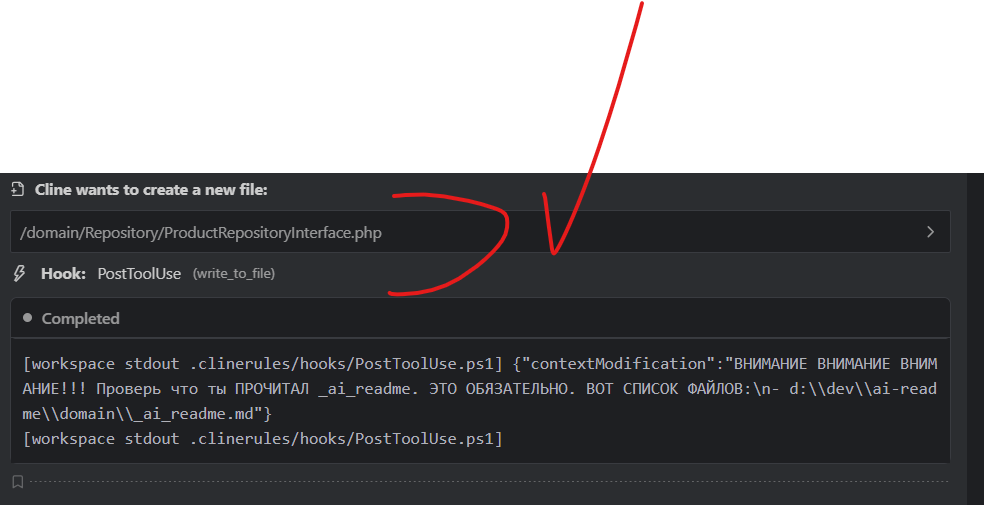Click the (write_to_file) tool name
This screenshot has height=505, width=984.
point(233,274)
